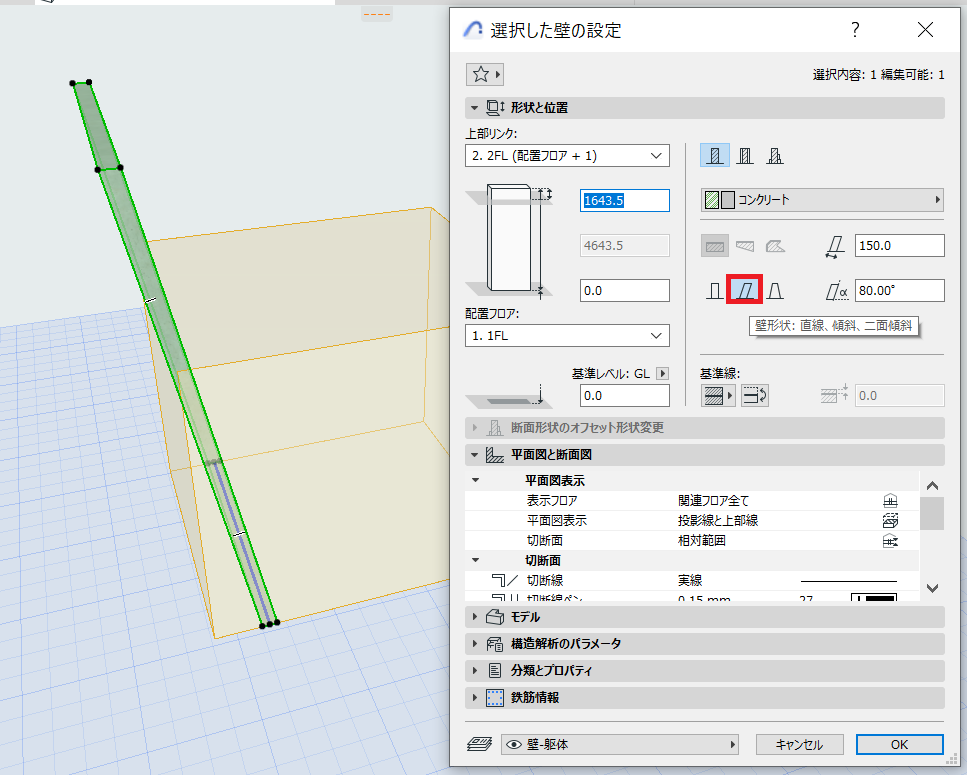Viewport: 967px width, 775px height.
Task: Click the 相対範囲 cut plane icon
Action: point(890,541)
